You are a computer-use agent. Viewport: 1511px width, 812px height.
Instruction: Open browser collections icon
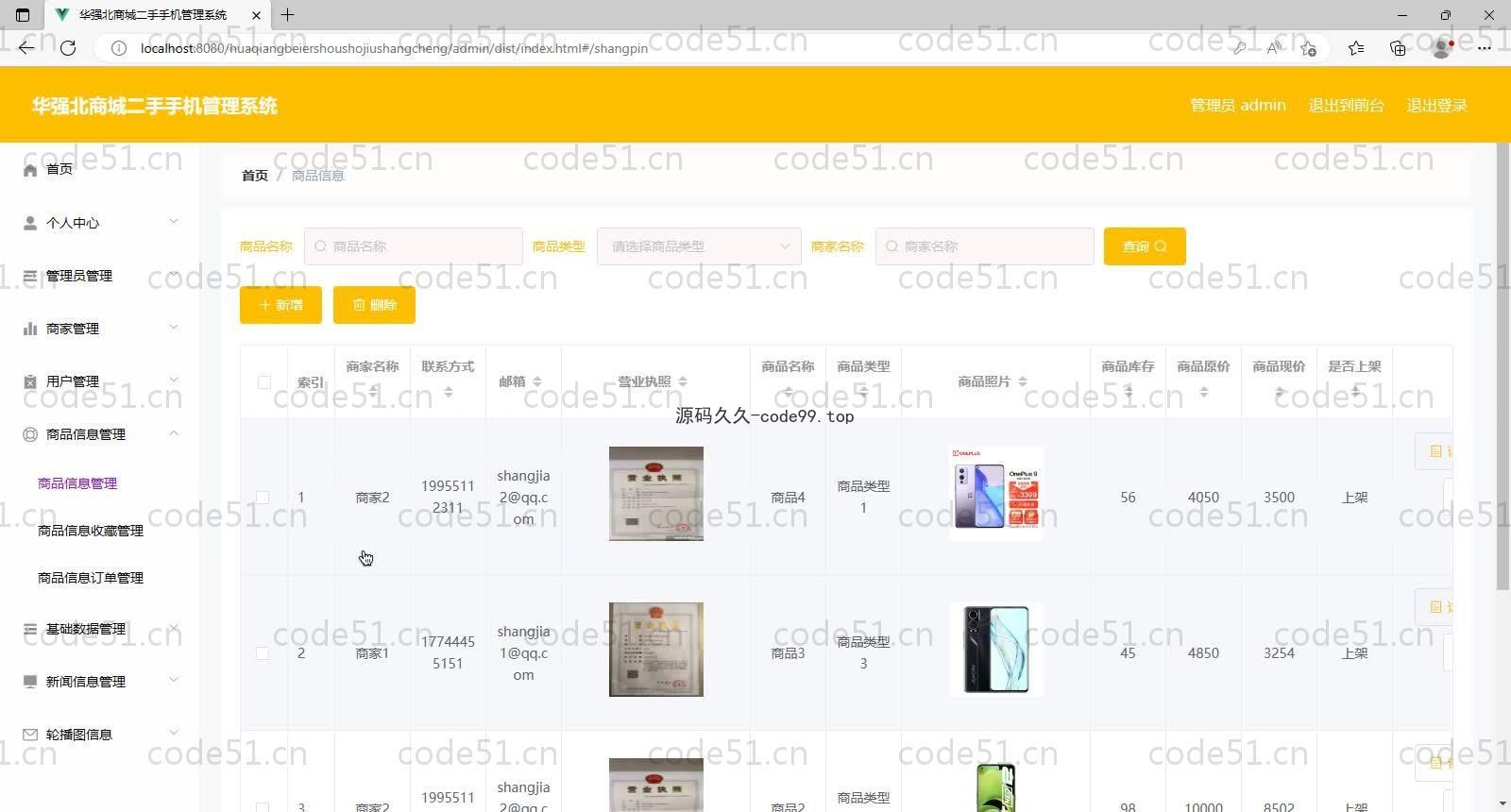[x=1398, y=48]
